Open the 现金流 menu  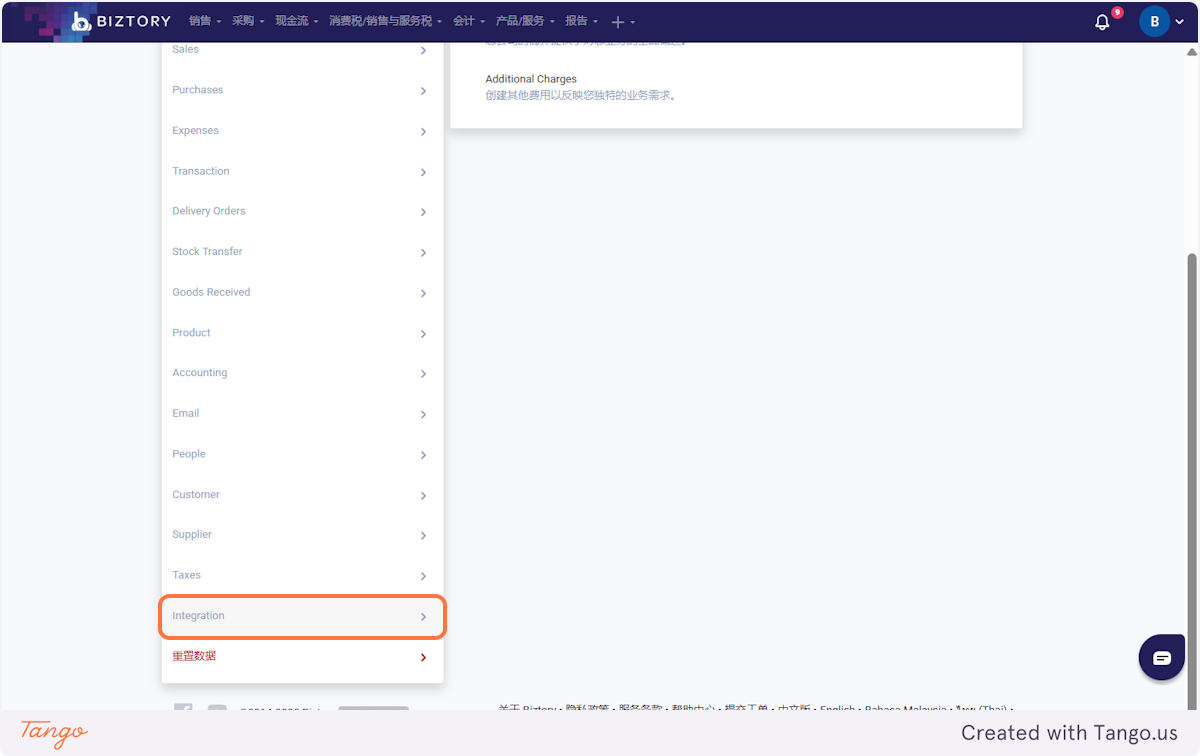[x=296, y=21]
